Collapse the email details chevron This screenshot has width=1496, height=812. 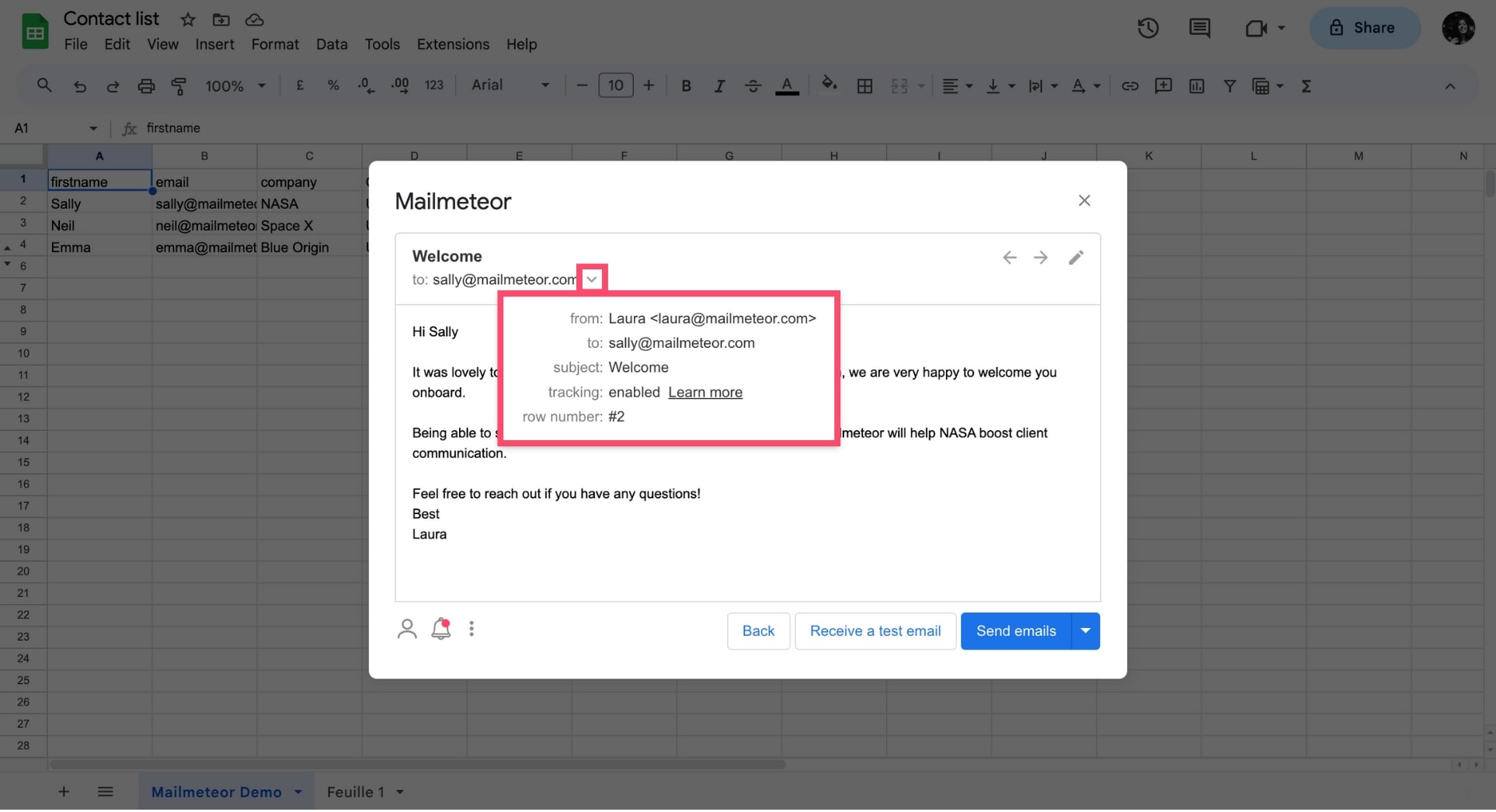tap(592, 279)
